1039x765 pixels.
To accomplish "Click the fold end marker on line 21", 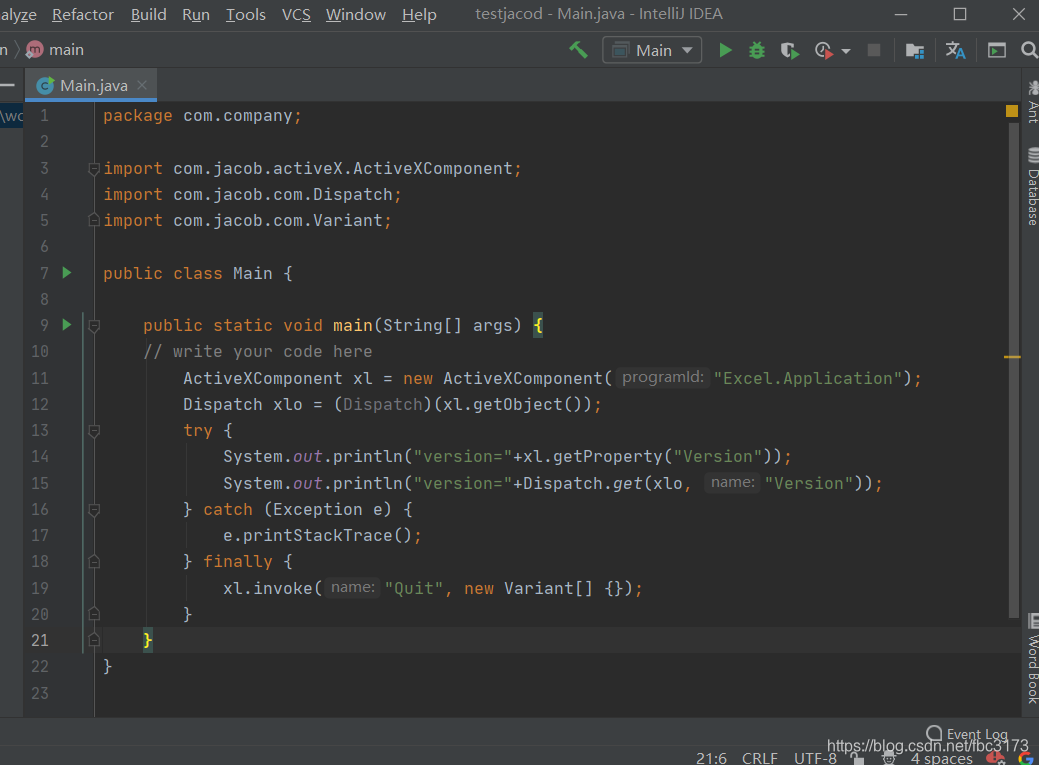I will 94,640.
